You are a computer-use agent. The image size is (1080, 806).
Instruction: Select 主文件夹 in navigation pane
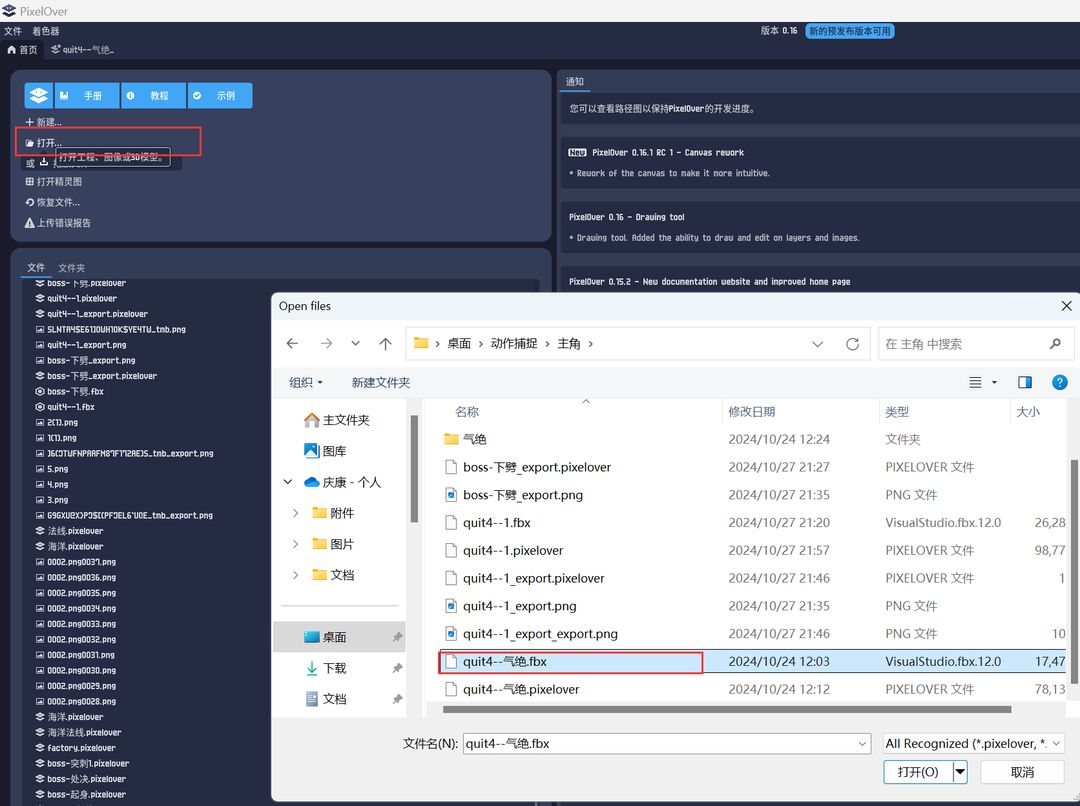click(x=337, y=420)
